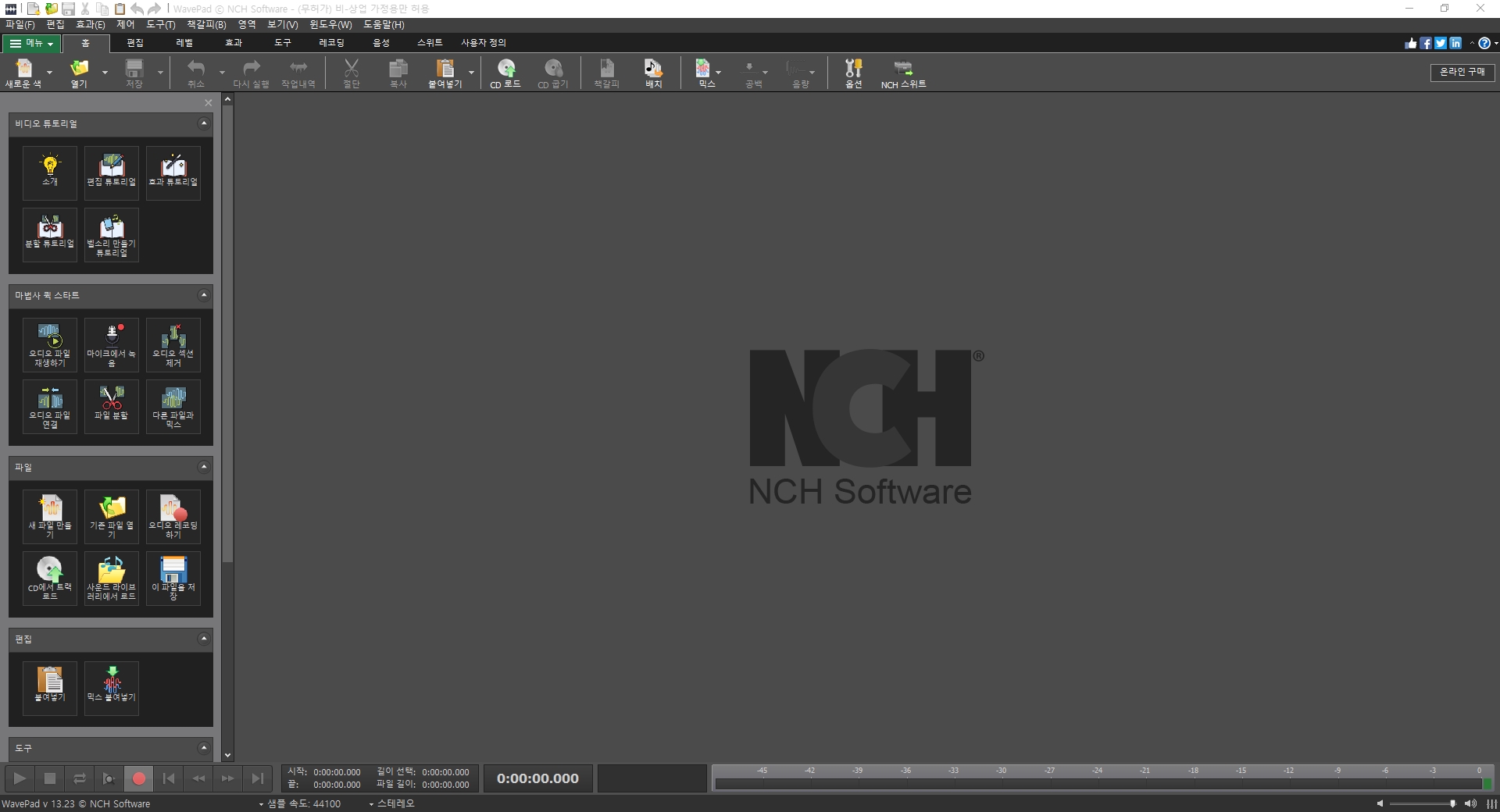Click the LinkedIn share icon
The height and width of the screenshot is (812, 1500).
pyautogui.click(x=1455, y=44)
